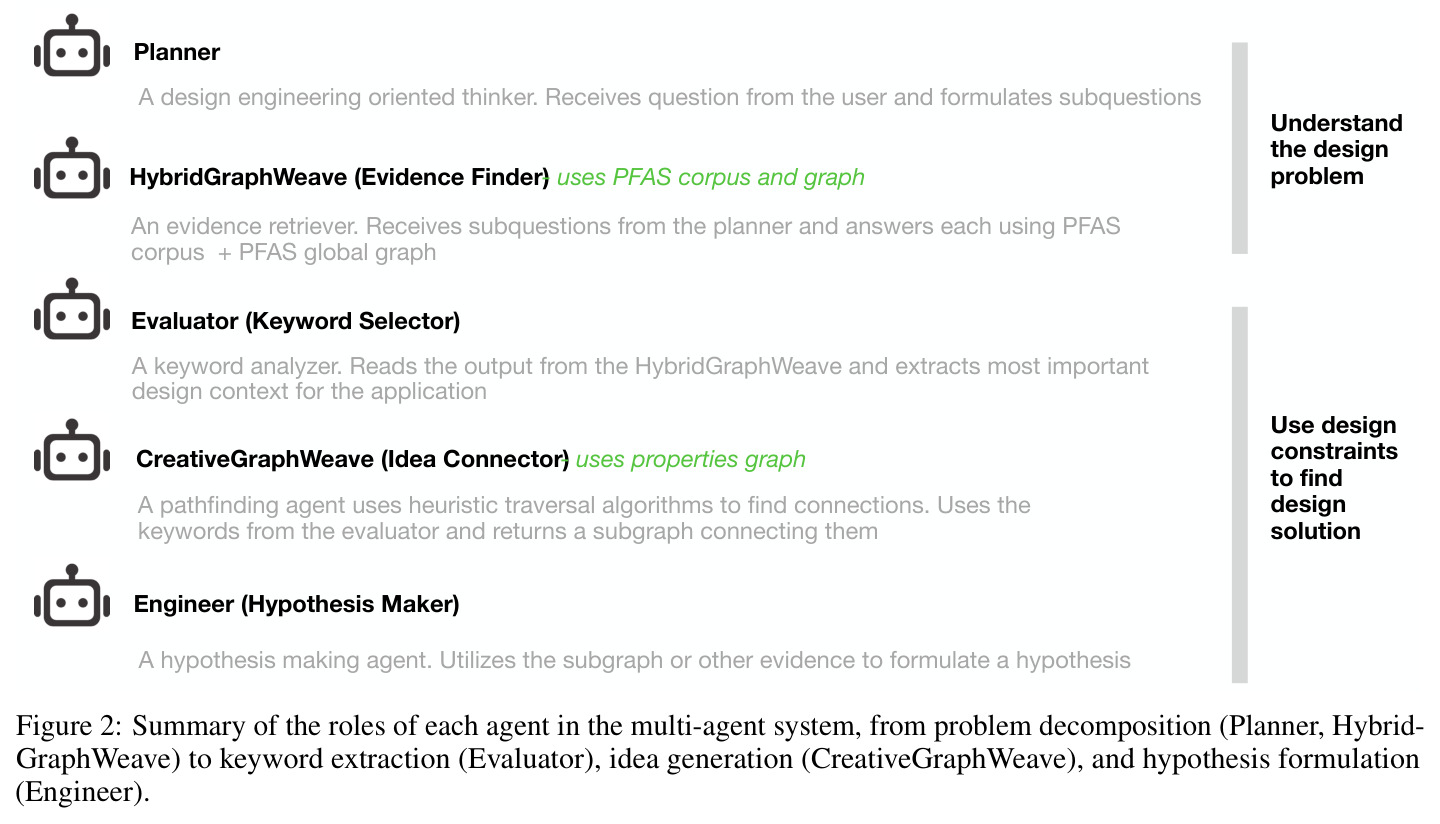1440x824 pixels.
Task: Click the 'An evidence retriever' description
Action: 626,239
